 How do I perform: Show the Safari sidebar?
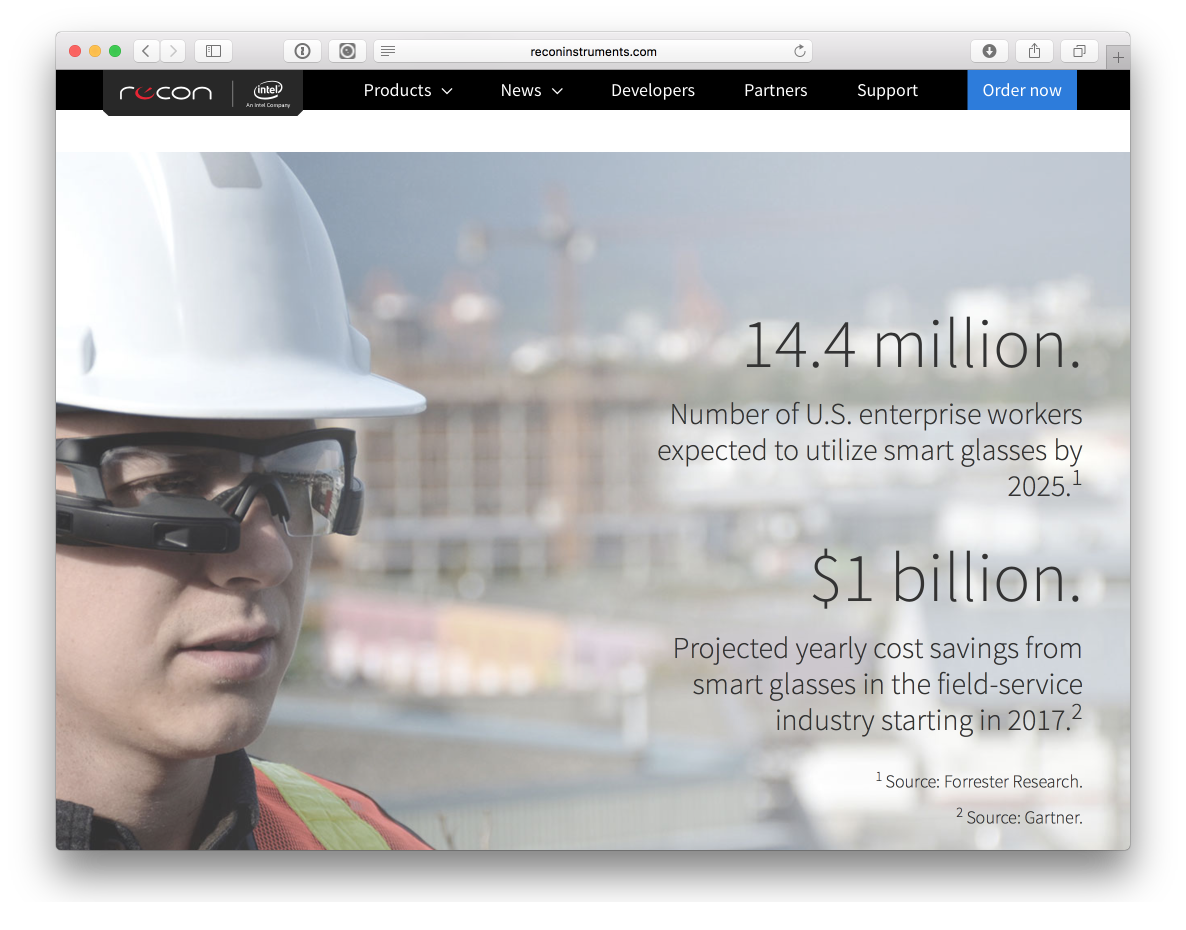pyautogui.click(x=213, y=51)
